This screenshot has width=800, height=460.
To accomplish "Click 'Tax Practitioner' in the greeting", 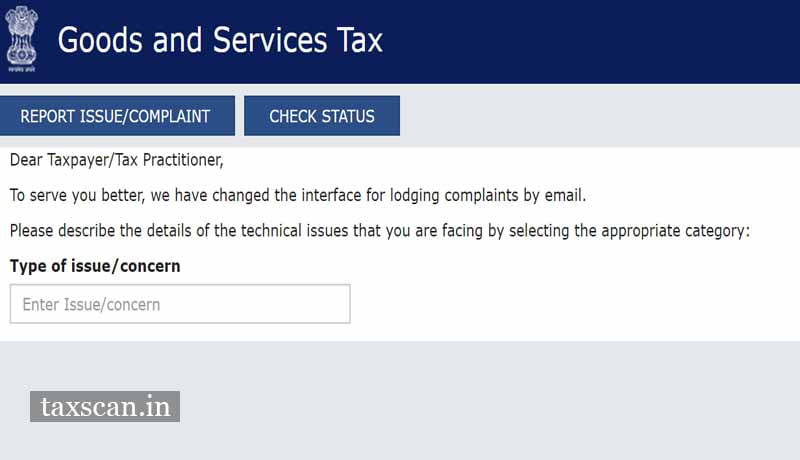I will click(x=170, y=160).
